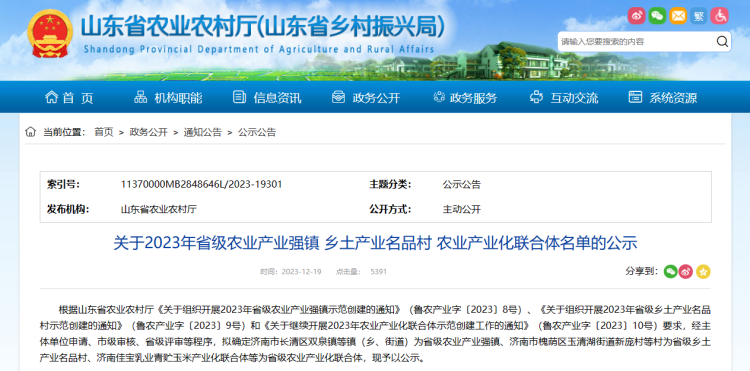Open the 政务服务 navigation menu item
This screenshot has height=371, width=750.
click(x=474, y=98)
